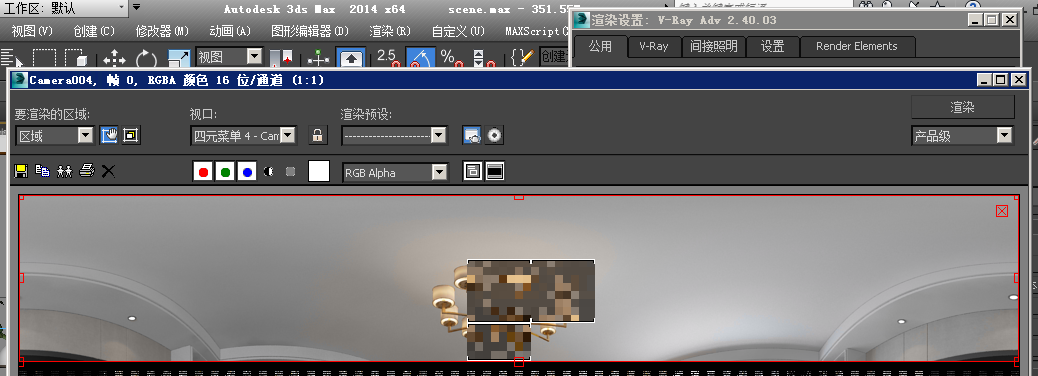Open render setup dialog icon
The height and width of the screenshot is (376, 1038).
point(472,136)
